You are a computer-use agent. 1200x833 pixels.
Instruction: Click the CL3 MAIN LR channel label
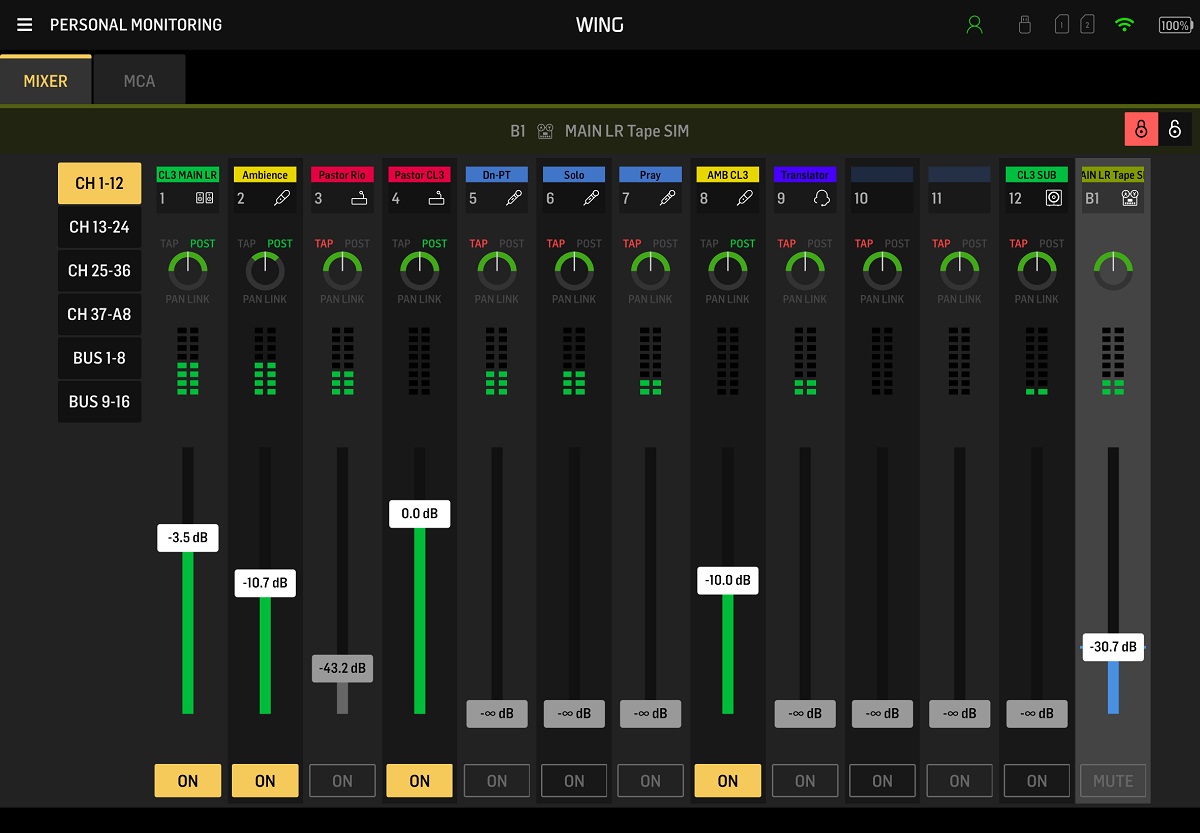[188, 175]
